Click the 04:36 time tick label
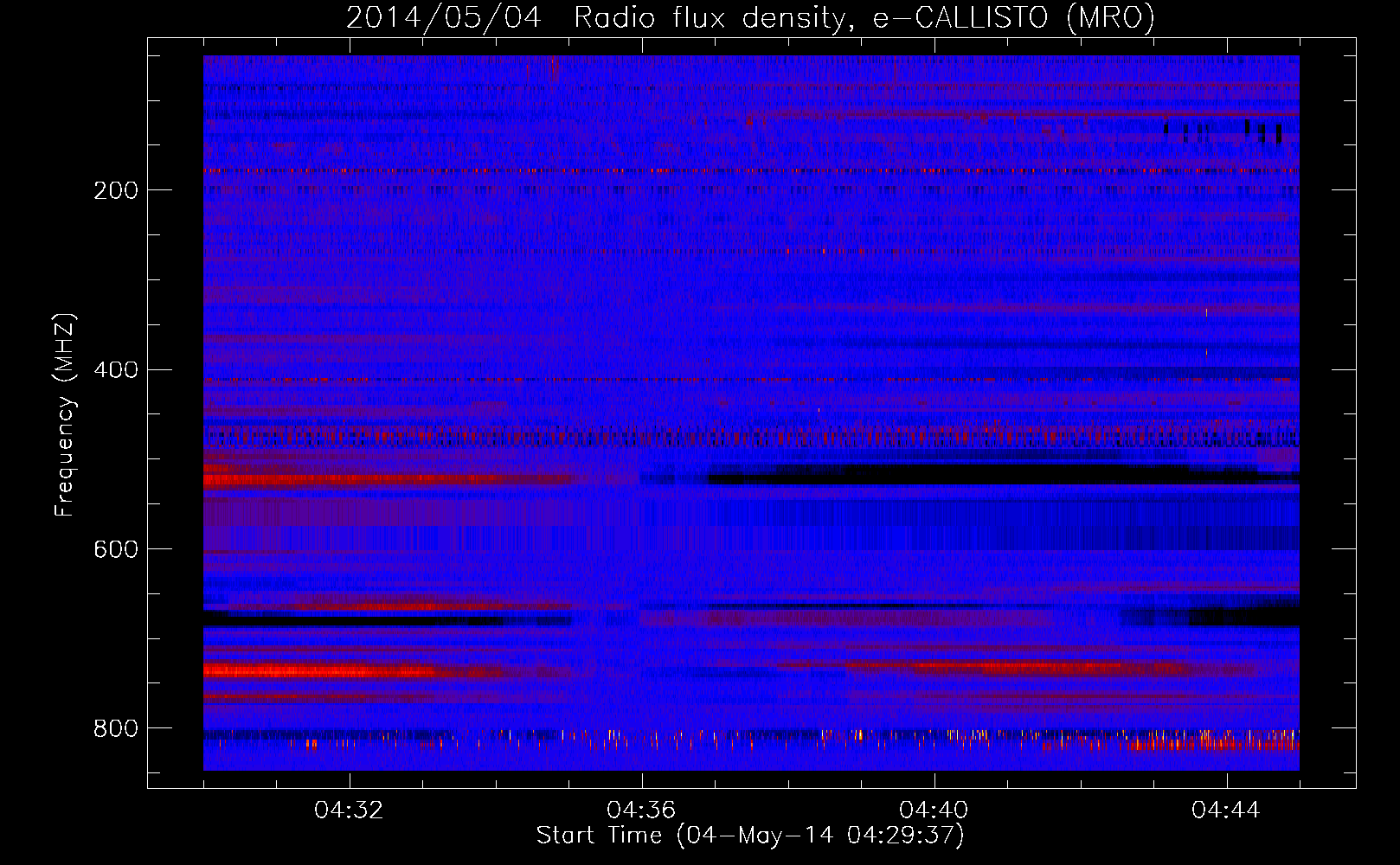 coord(641,811)
